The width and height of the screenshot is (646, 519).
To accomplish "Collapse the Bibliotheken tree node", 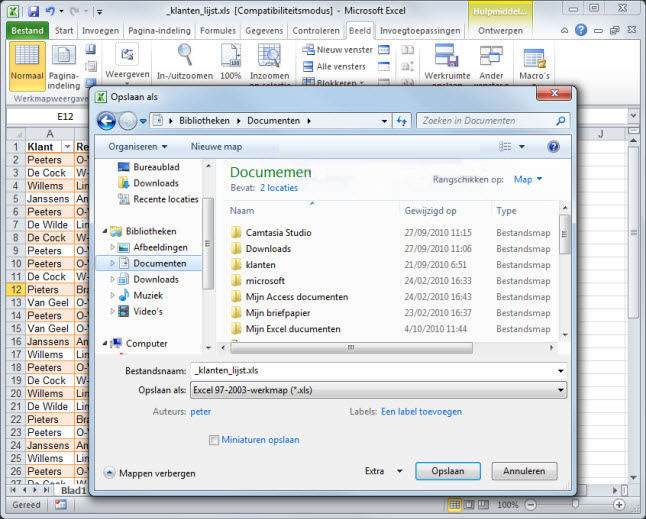I will coord(105,231).
